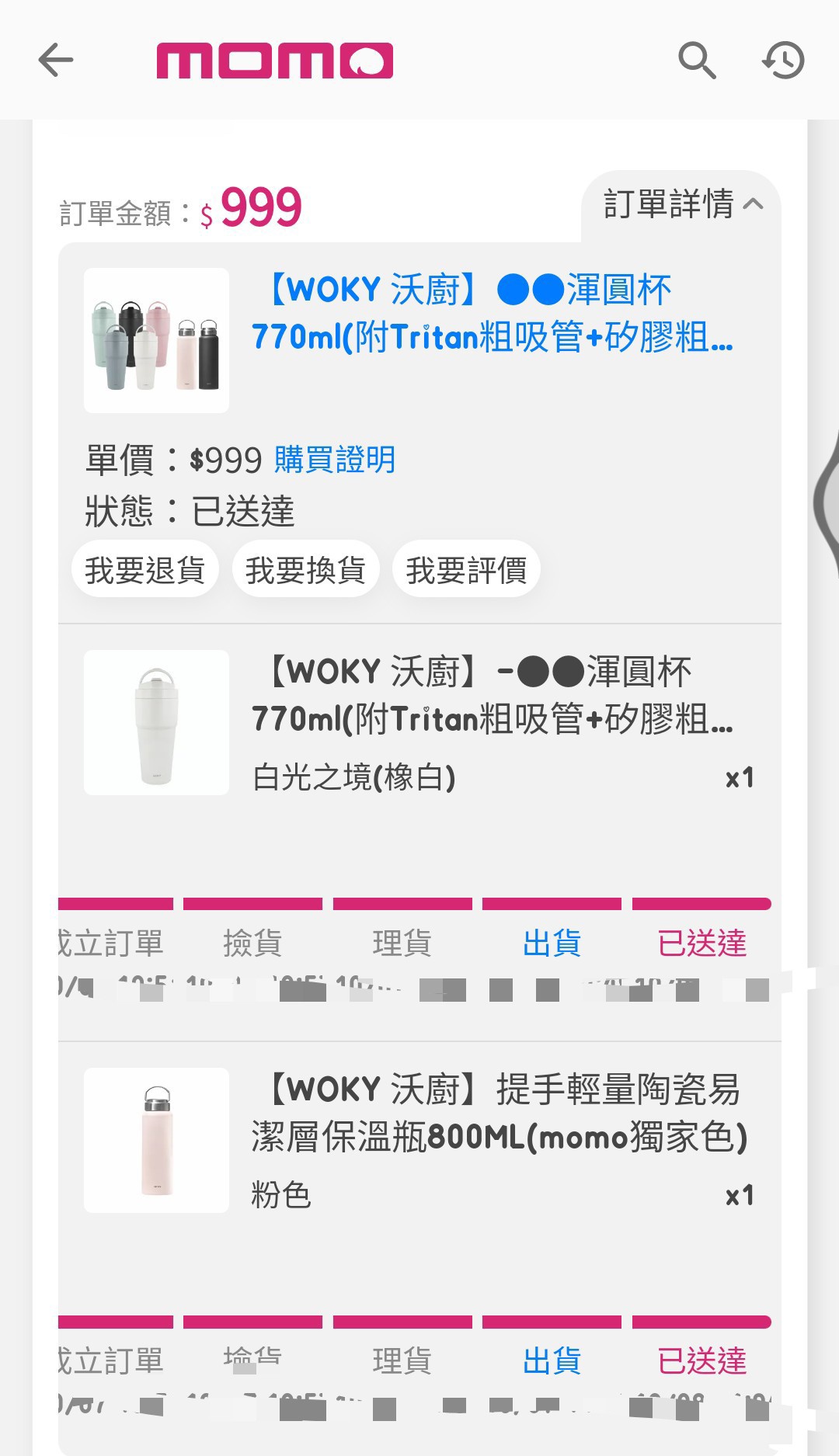Select 理貨 step in first tracking bar
This screenshot has width=839, height=1456.
coord(402,943)
